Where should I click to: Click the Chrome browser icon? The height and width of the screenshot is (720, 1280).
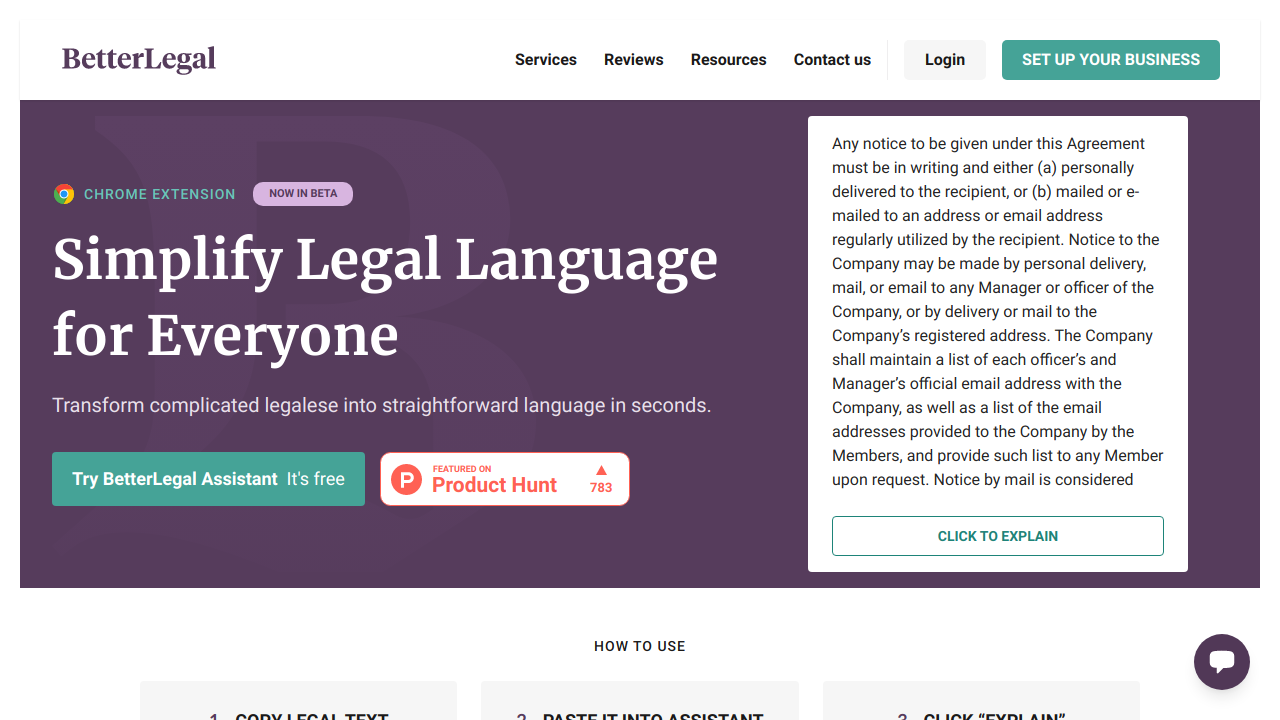64,194
